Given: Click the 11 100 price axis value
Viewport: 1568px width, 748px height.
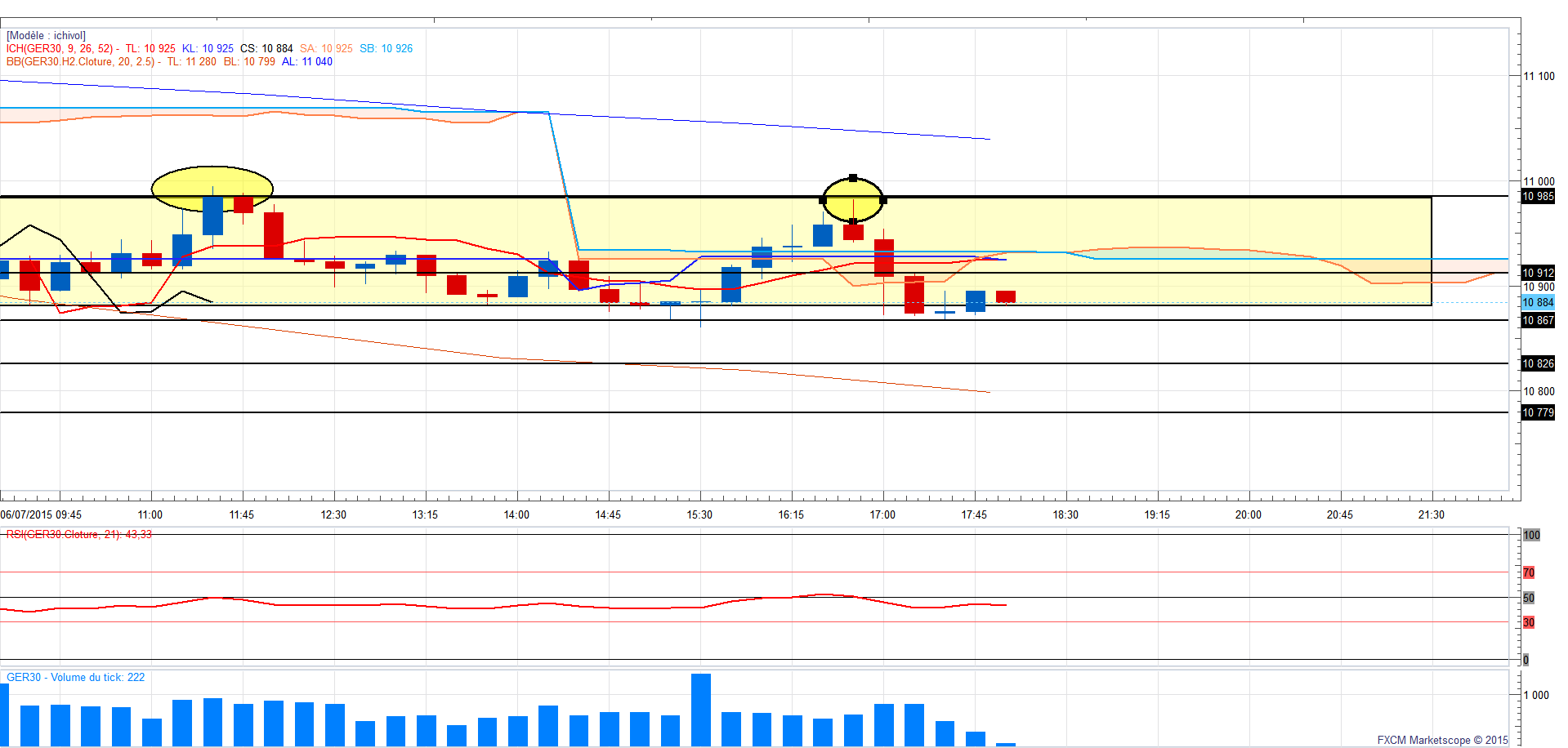Looking at the screenshot, I should point(1539,77).
